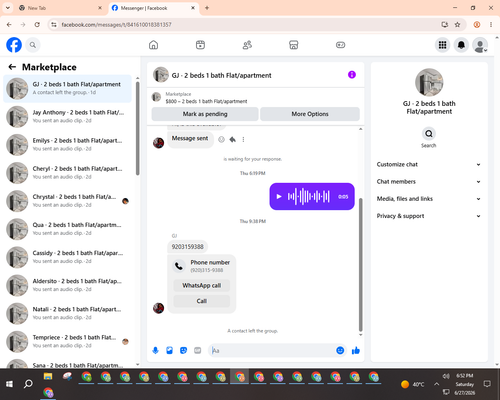Open the Gaming icon
500x400 pixels.
pyautogui.click(x=340, y=45)
